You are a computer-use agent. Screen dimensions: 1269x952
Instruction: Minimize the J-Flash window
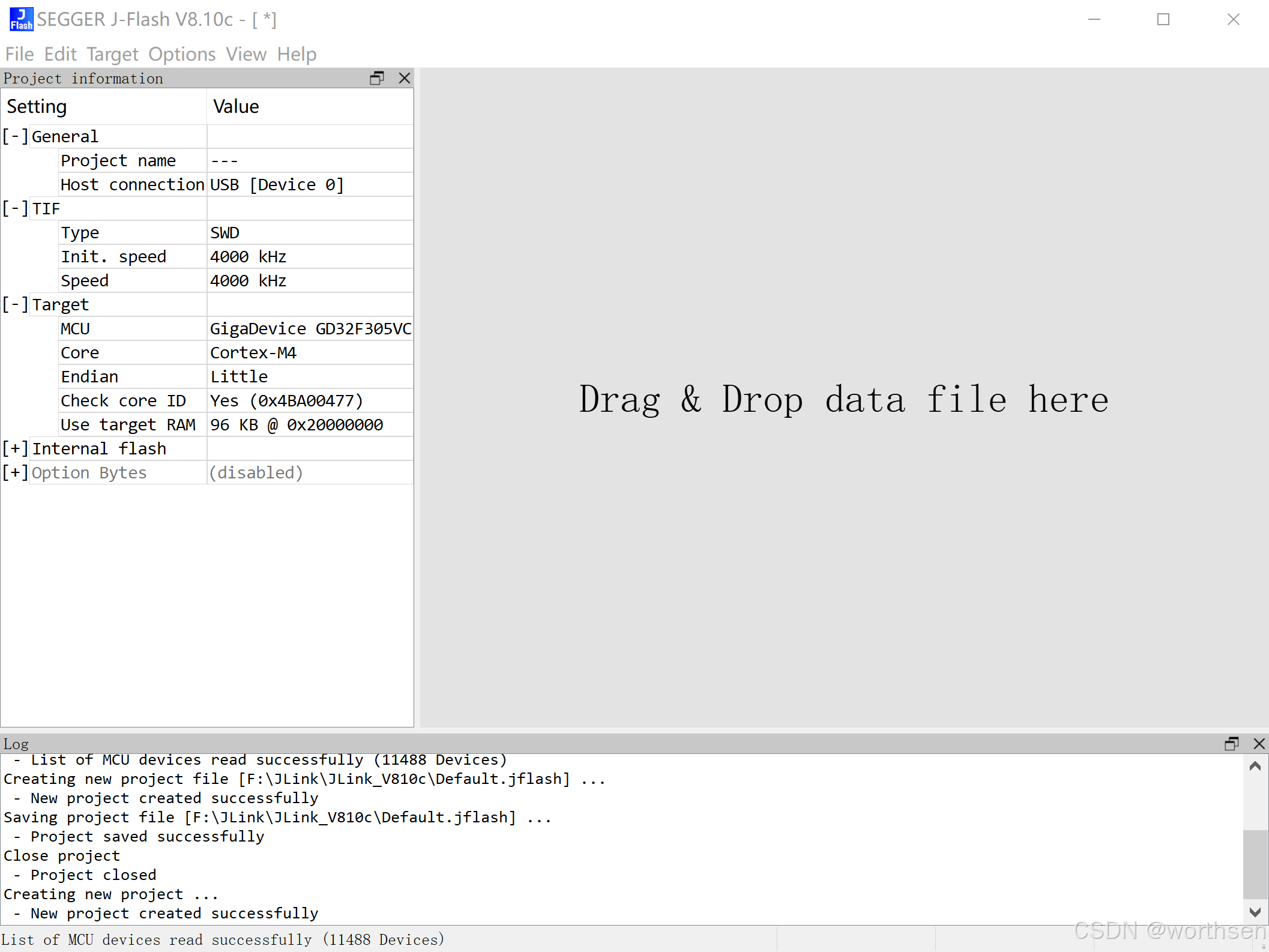coord(1094,19)
